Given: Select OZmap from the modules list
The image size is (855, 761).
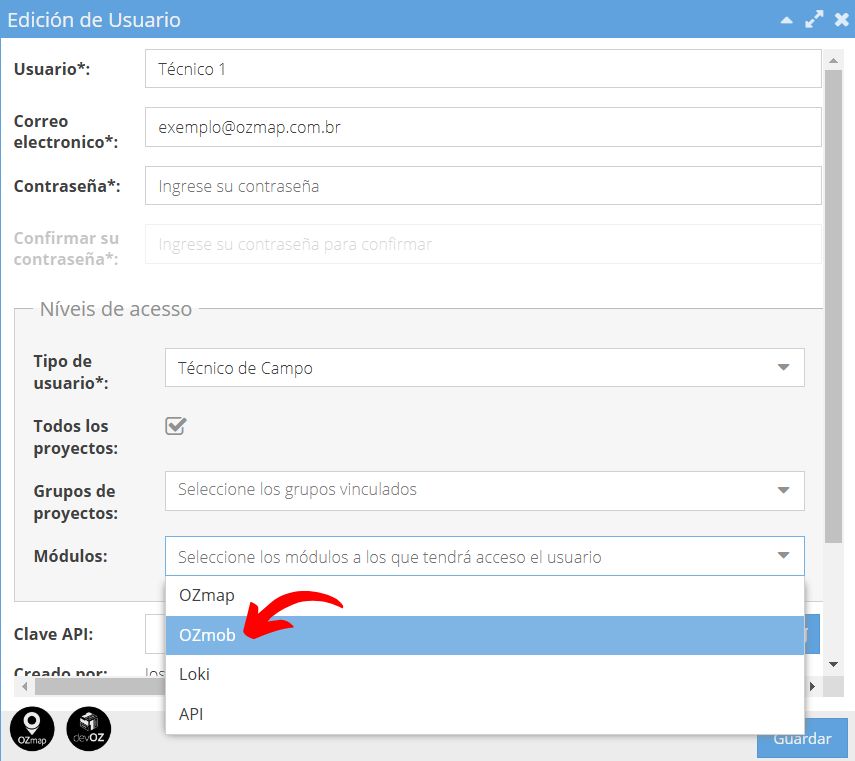Looking at the screenshot, I should (485, 595).
